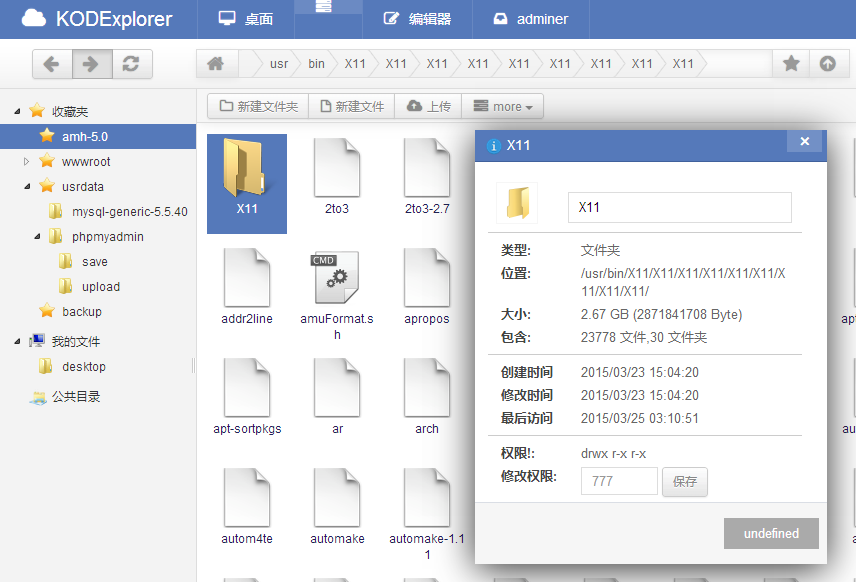Click the back navigation arrow
The height and width of the screenshot is (582, 856).
[x=52, y=64]
